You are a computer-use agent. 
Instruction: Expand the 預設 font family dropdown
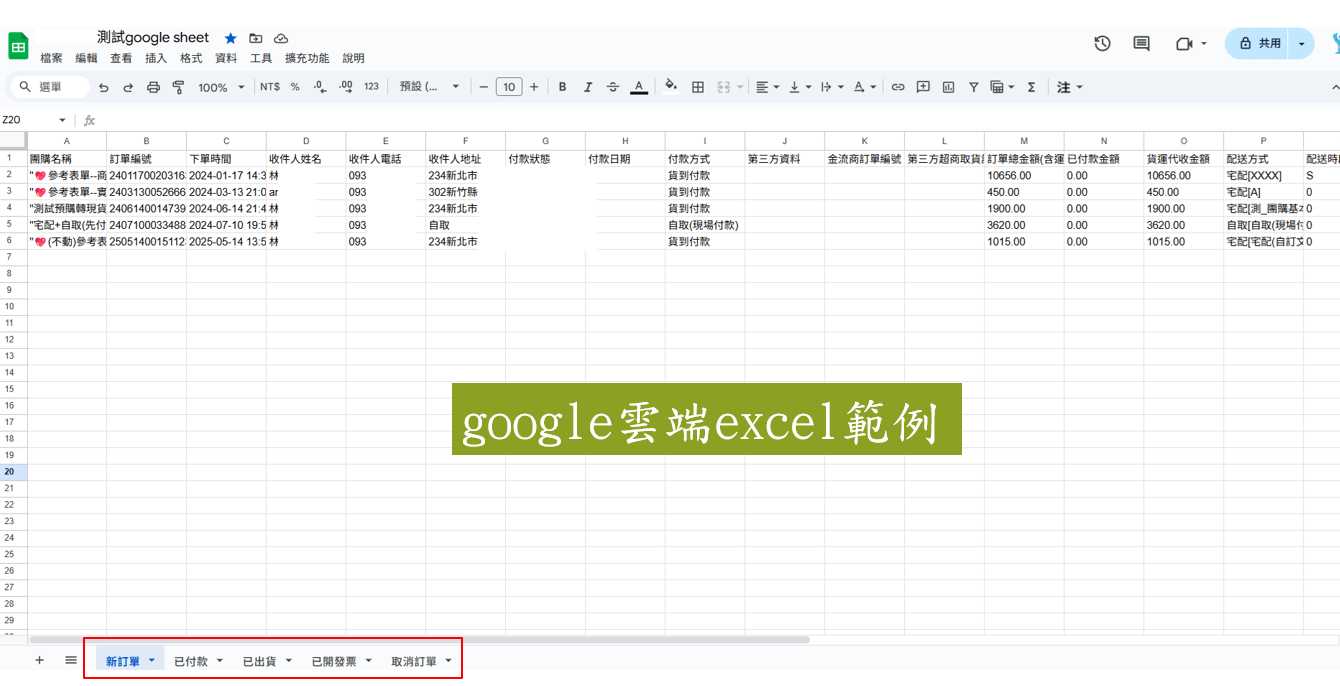tap(429, 87)
